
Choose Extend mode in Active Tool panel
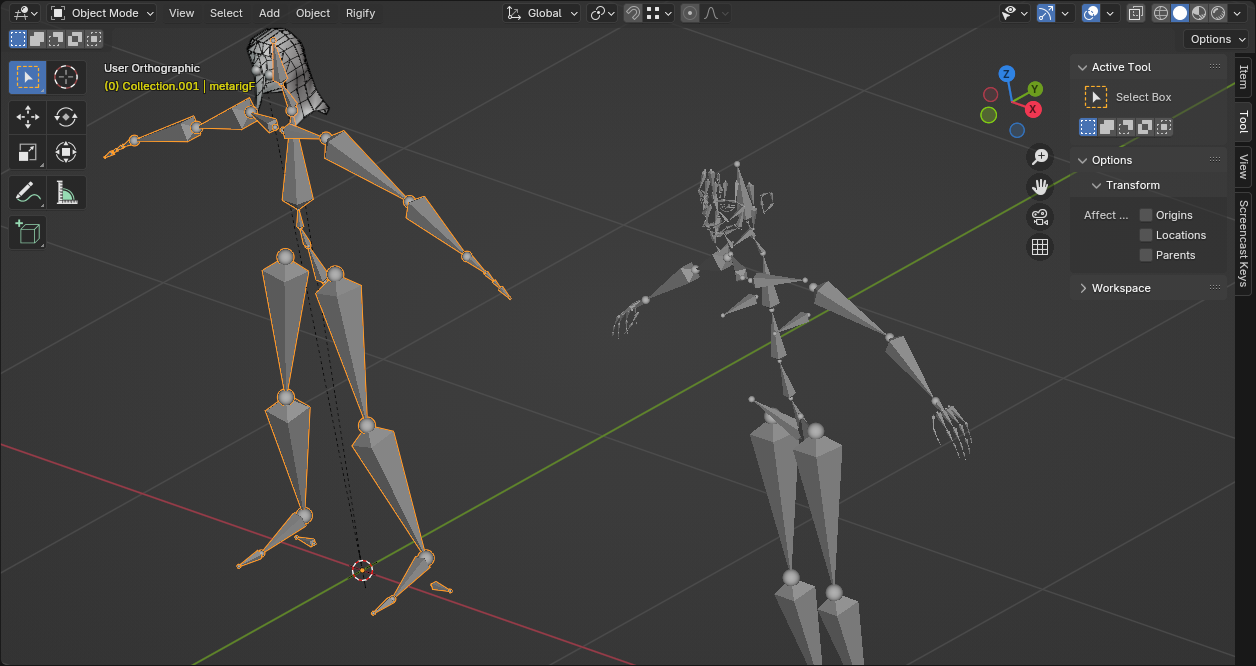coord(1107,127)
